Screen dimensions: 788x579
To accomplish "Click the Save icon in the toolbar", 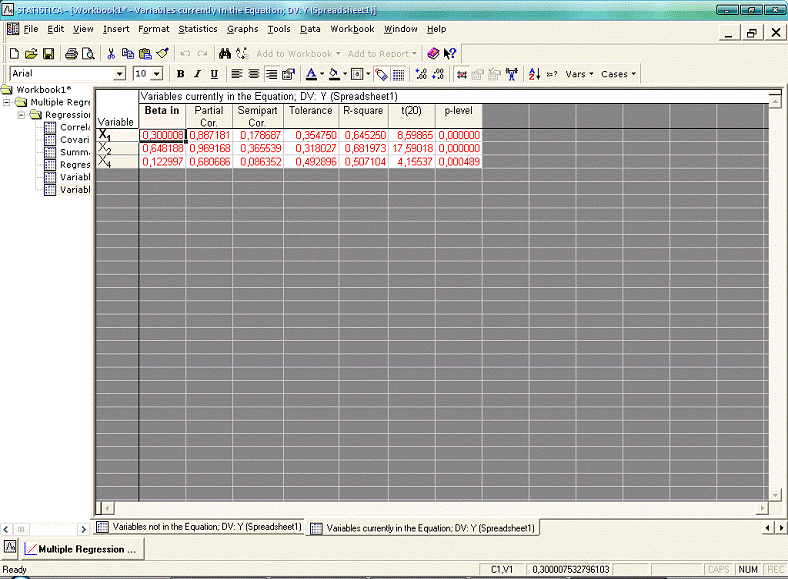I will coord(47,53).
